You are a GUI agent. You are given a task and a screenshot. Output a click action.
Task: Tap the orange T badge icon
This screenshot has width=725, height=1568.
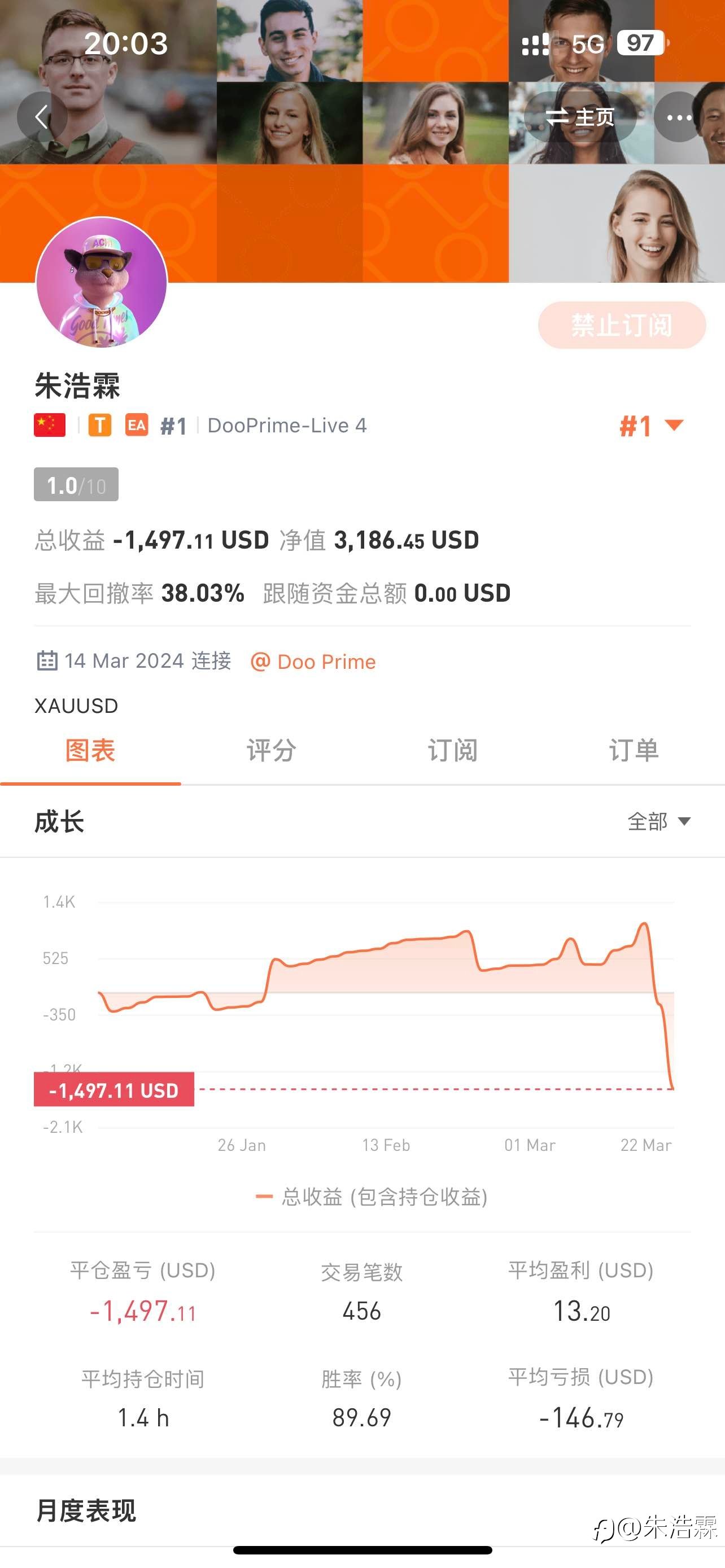[100, 425]
